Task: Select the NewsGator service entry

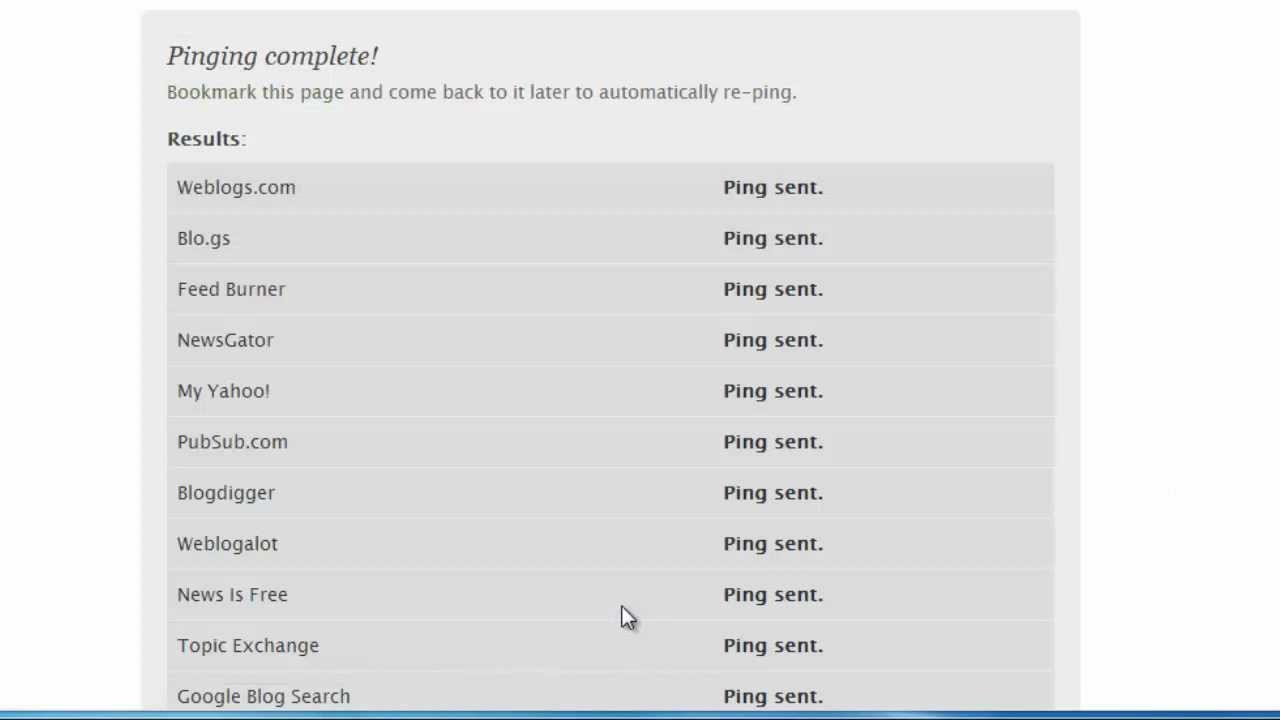Action: pyautogui.click(x=225, y=340)
